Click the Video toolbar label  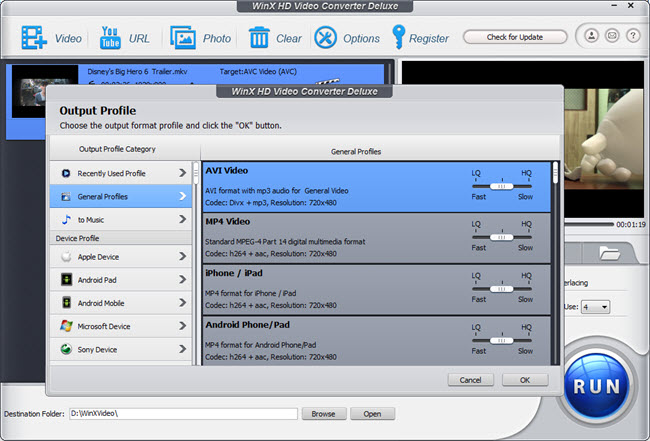68,39
